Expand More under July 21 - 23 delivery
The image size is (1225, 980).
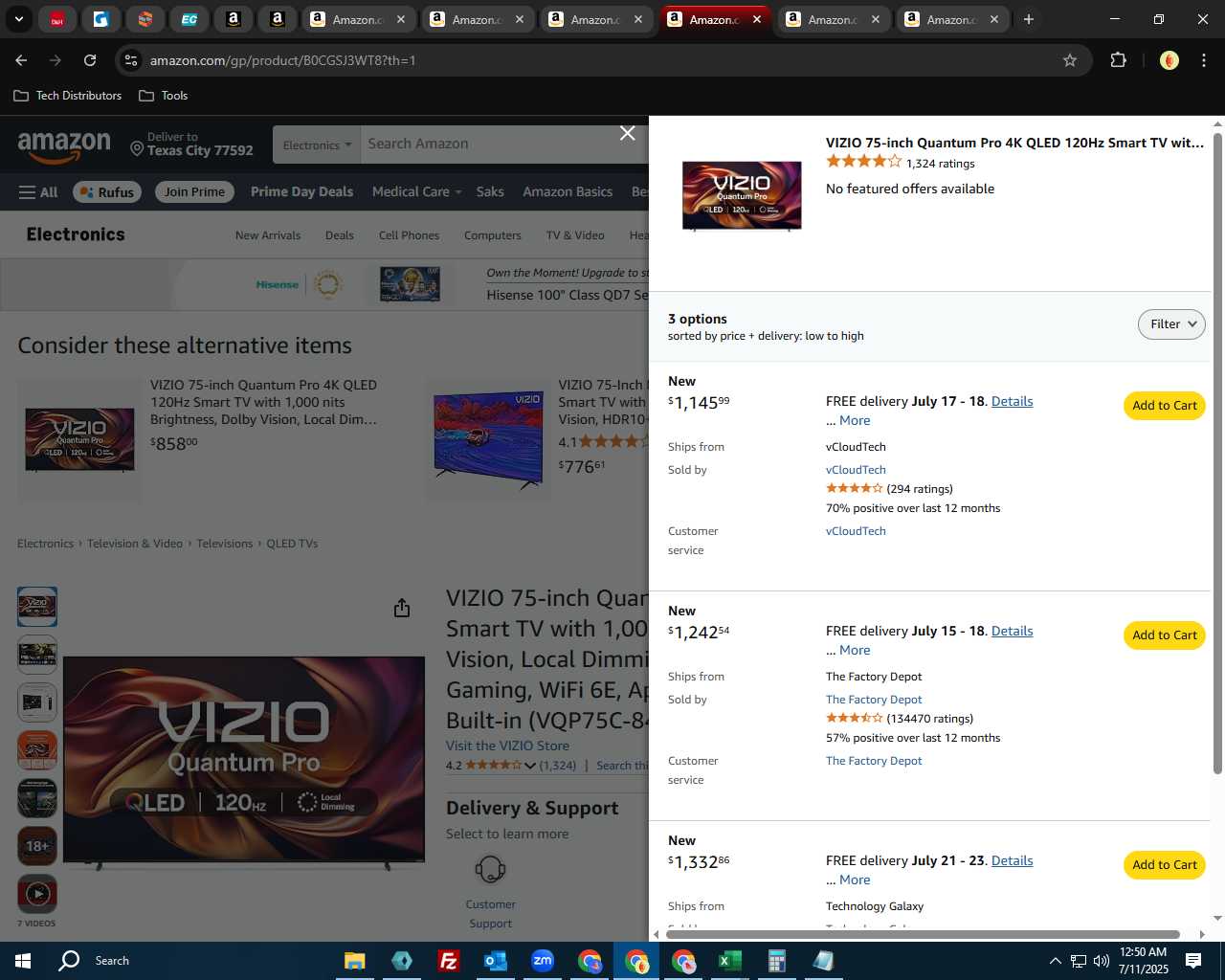pyautogui.click(x=855, y=880)
